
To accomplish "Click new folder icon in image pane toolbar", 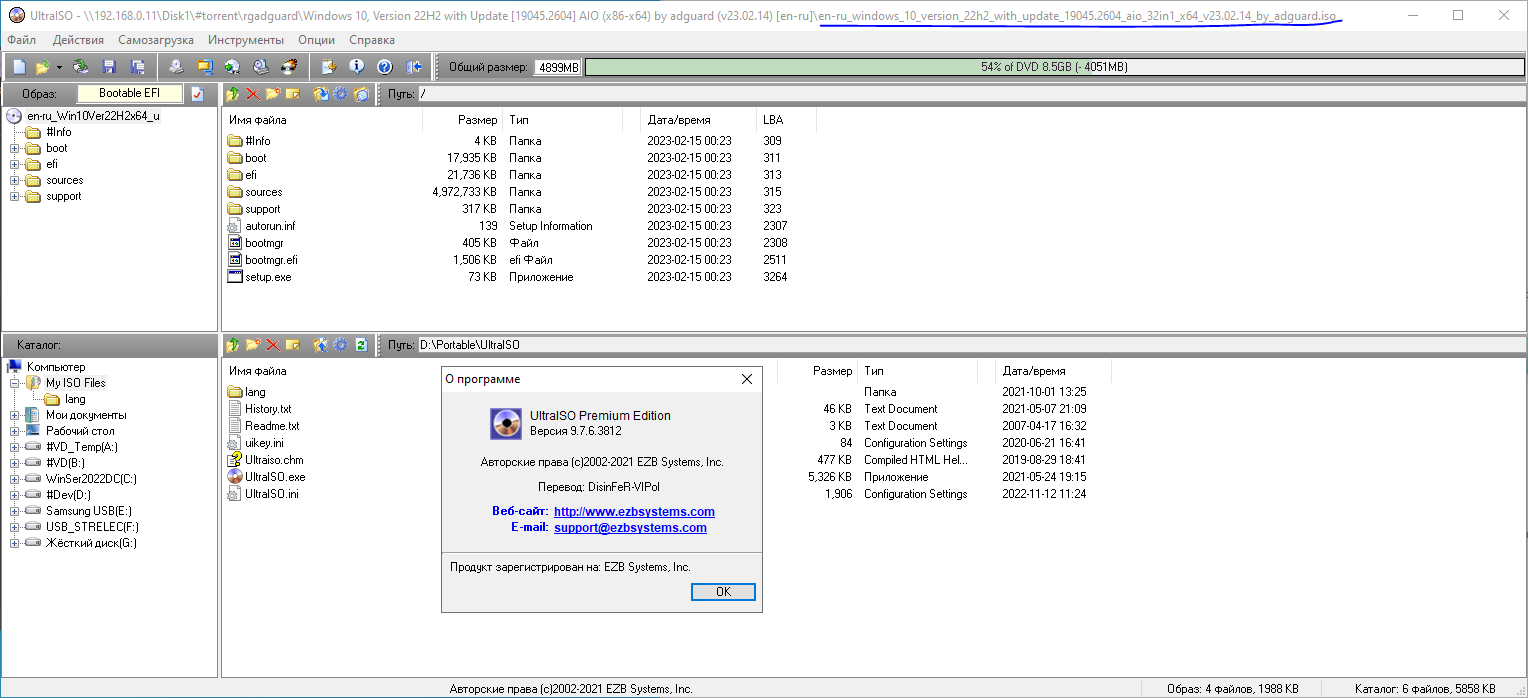I will (273, 94).
